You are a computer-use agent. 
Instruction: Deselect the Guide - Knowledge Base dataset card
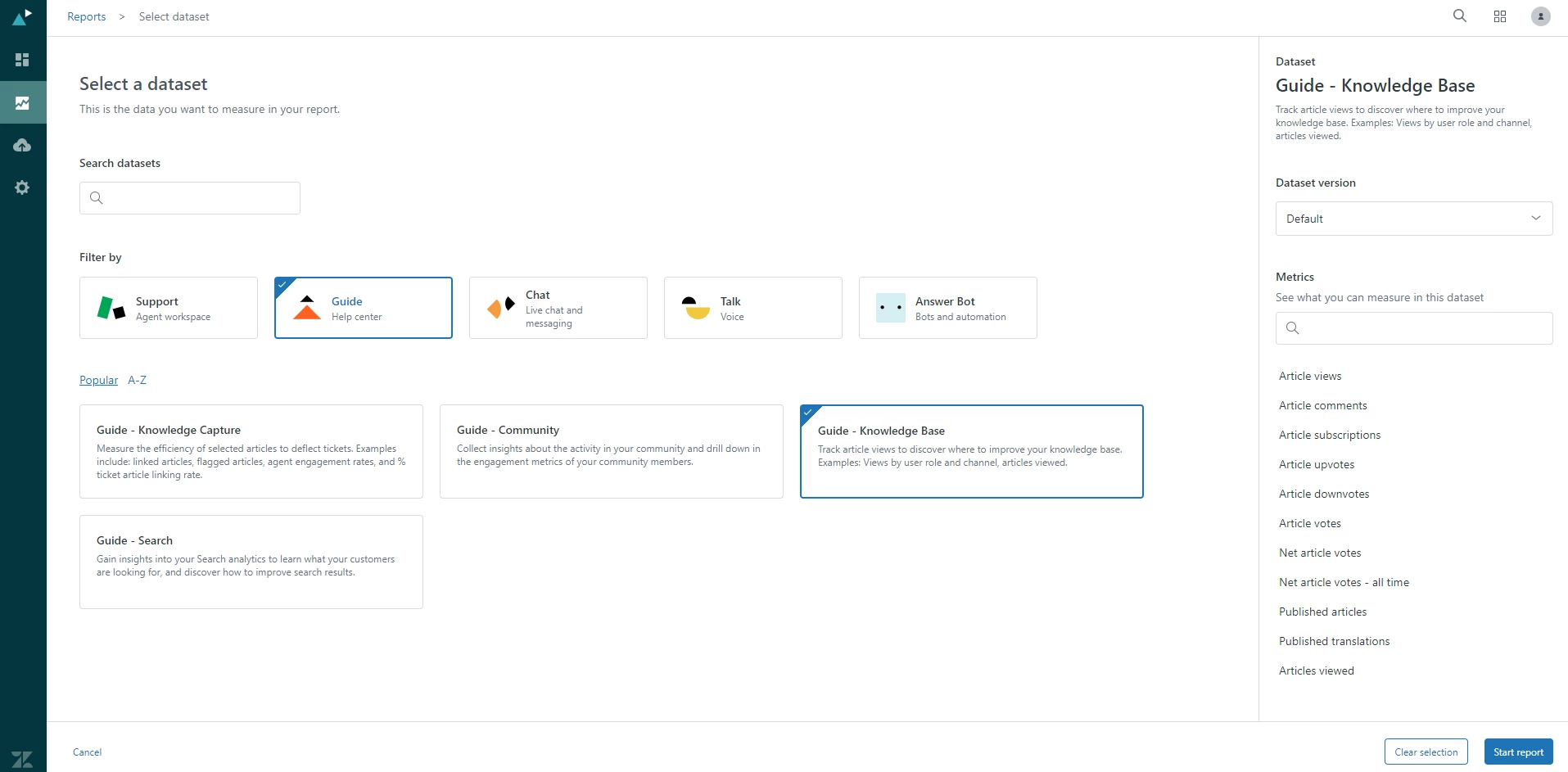pos(972,451)
